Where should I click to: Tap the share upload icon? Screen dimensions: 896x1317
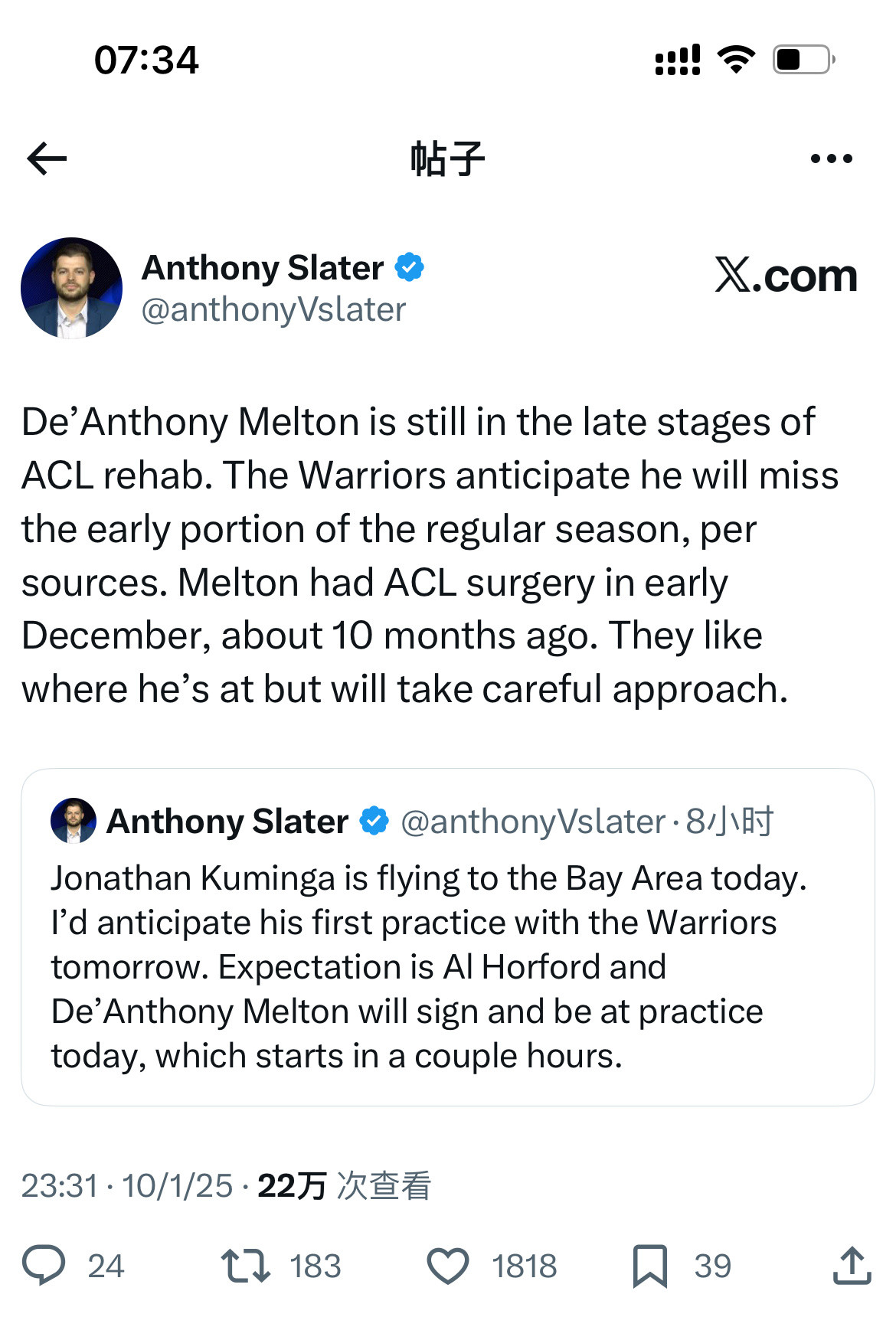[x=852, y=1266]
